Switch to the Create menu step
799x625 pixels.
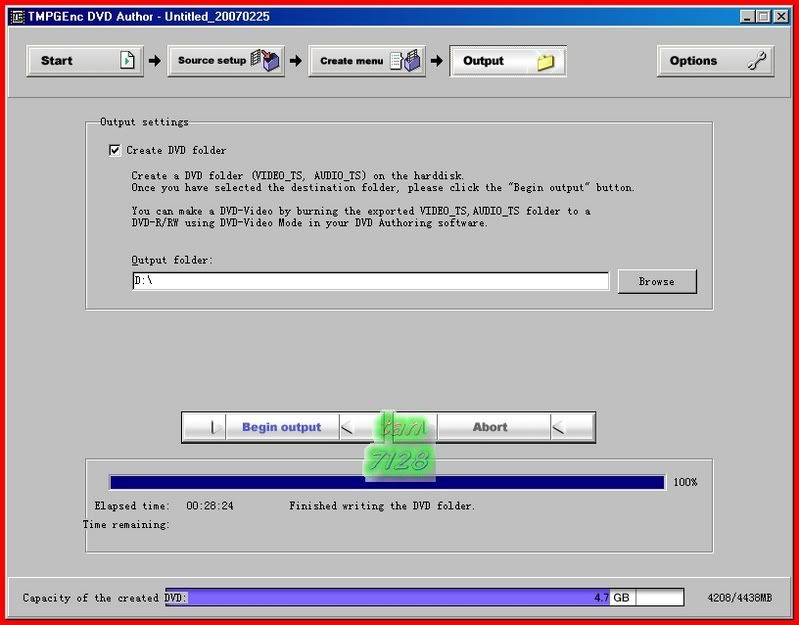pyautogui.click(x=367, y=61)
